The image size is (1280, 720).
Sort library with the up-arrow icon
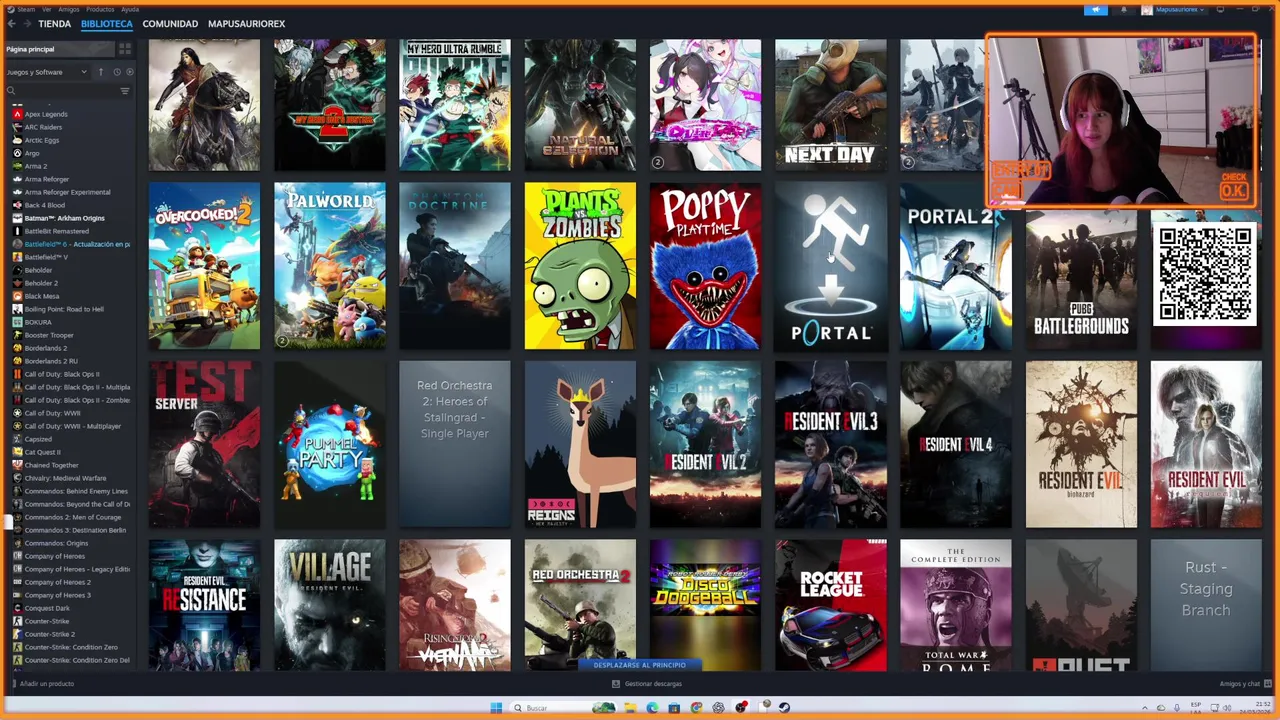[100, 72]
